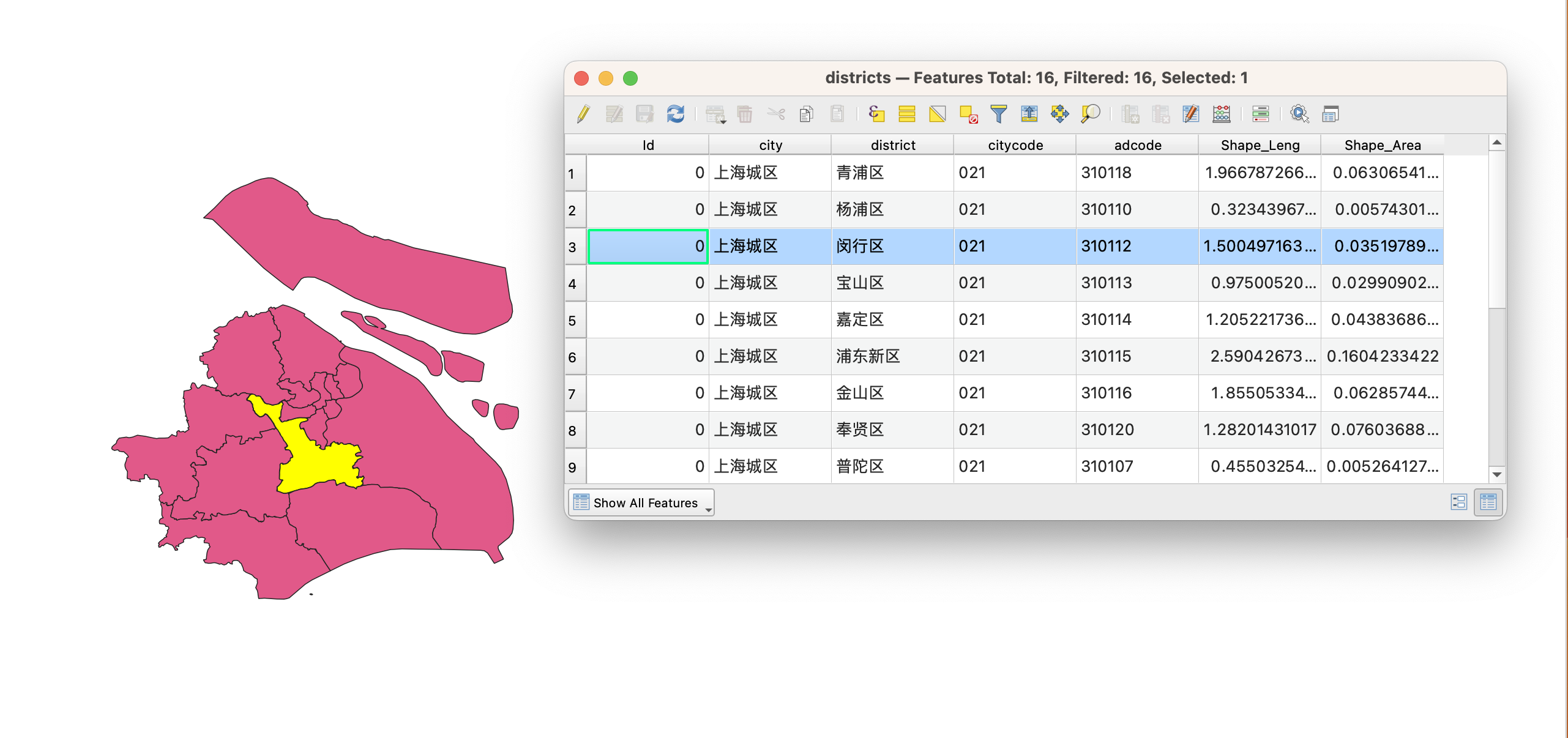Click the Select All features icon

(906, 114)
